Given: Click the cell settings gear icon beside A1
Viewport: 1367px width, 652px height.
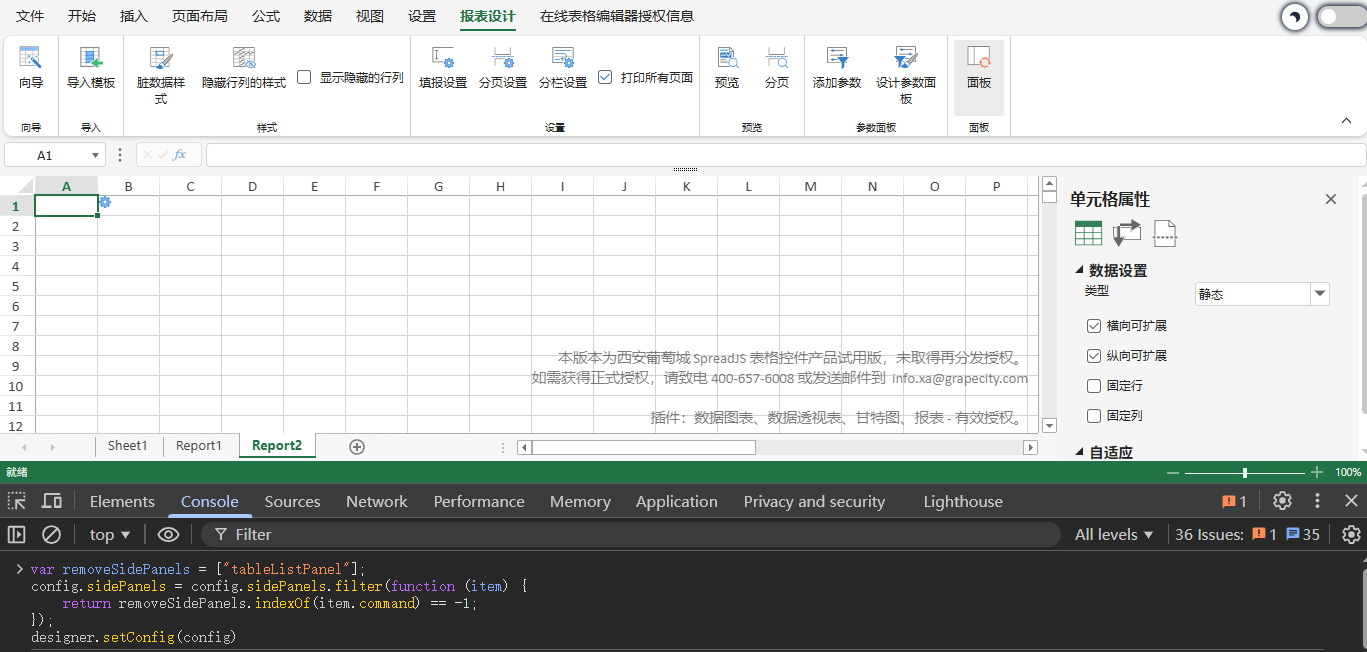Looking at the screenshot, I should click(105, 202).
